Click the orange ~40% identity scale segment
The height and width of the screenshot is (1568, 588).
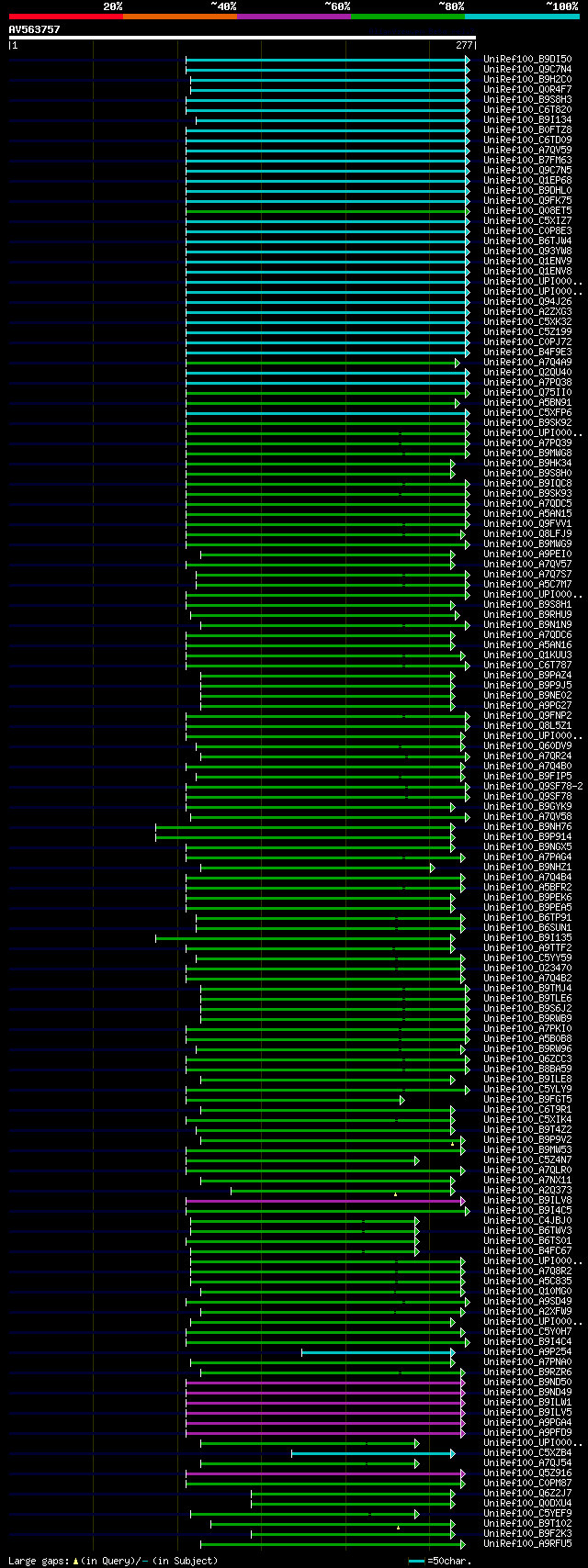click(x=180, y=17)
